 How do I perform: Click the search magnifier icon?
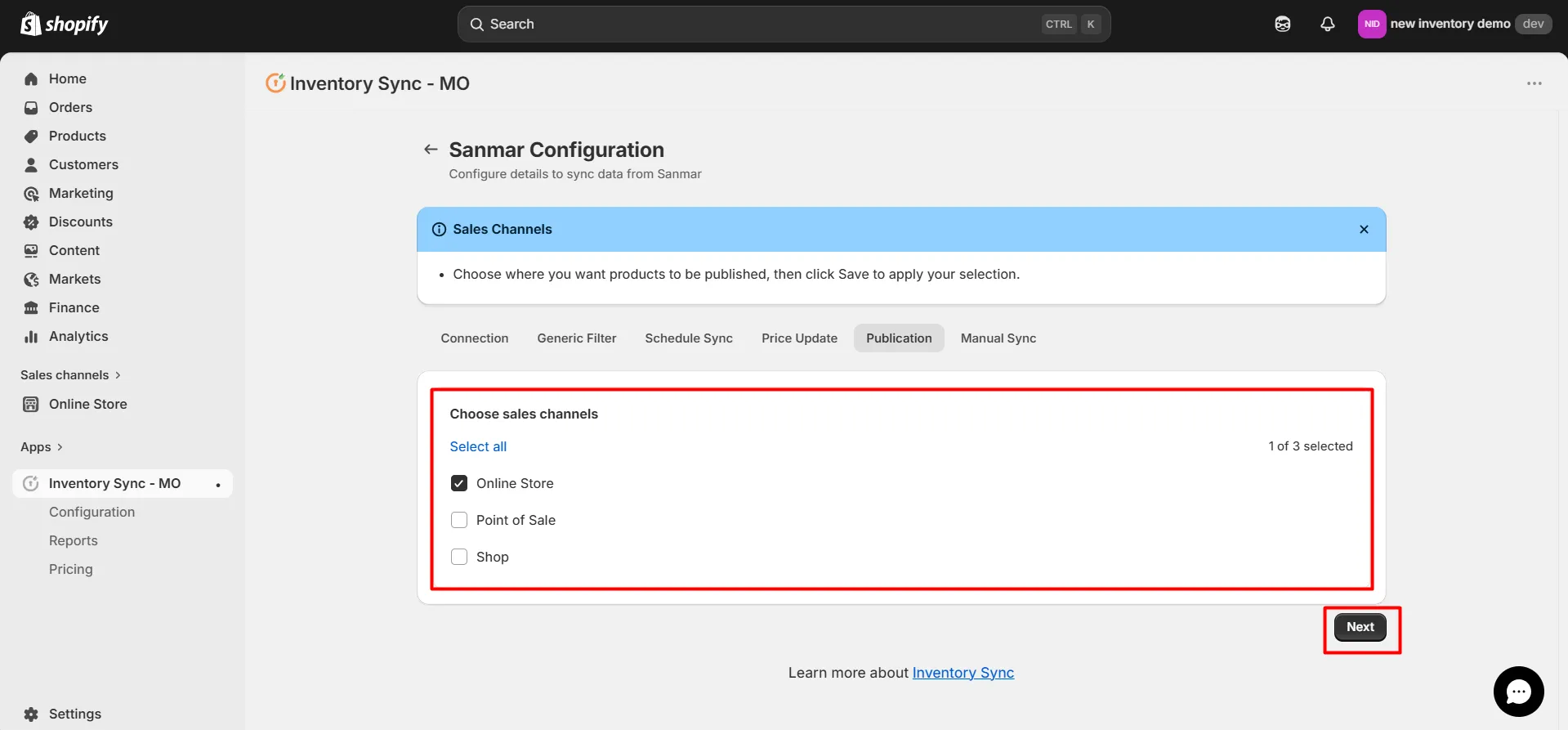pos(477,25)
